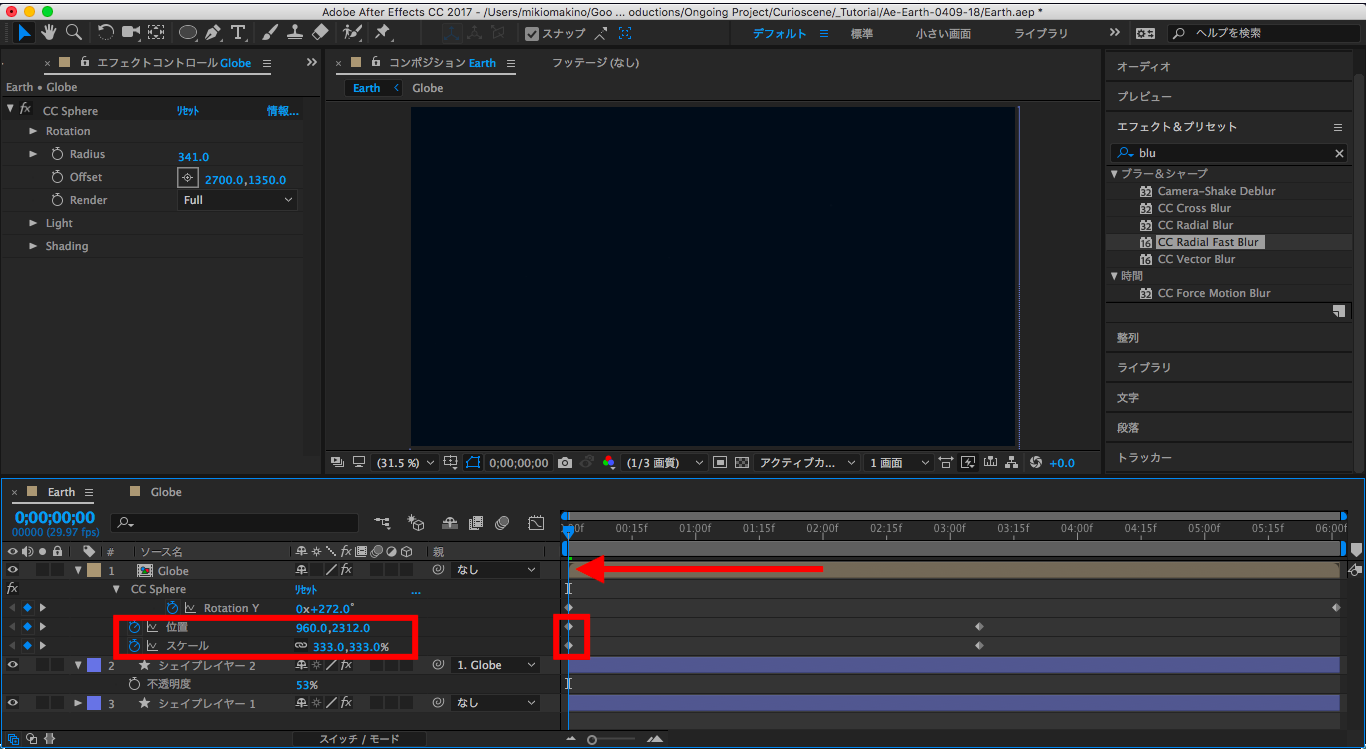Click the Globe layer label color swatch
Image resolution: width=1366 pixels, height=749 pixels.
point(94,570)
